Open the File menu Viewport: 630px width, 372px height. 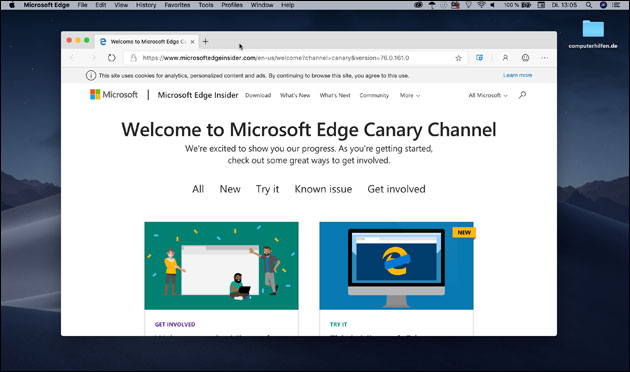tap(82, 5)
